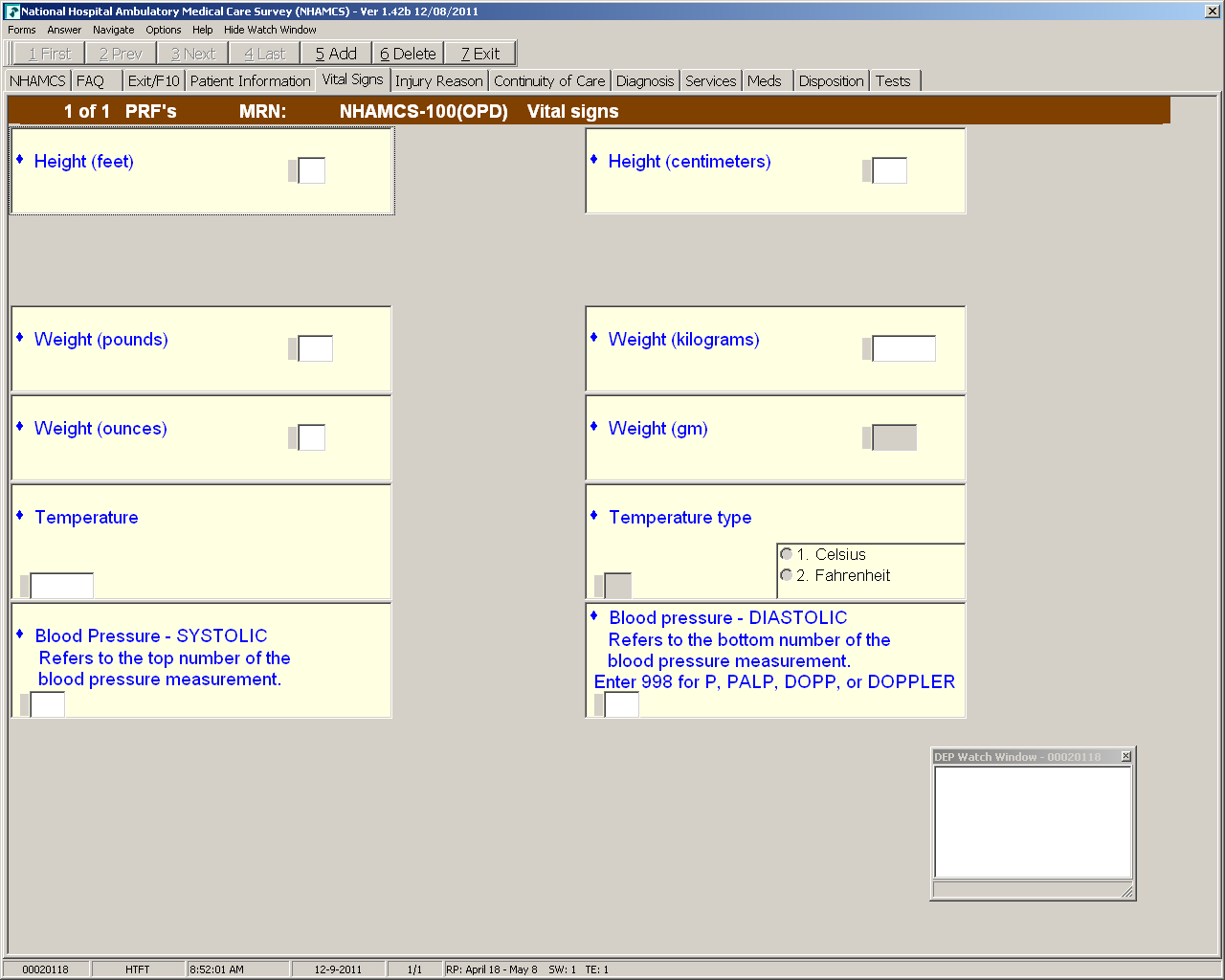
Task: Click the Blood Pressure SYSTOLIC input field
Action: [x=48, y=704]
